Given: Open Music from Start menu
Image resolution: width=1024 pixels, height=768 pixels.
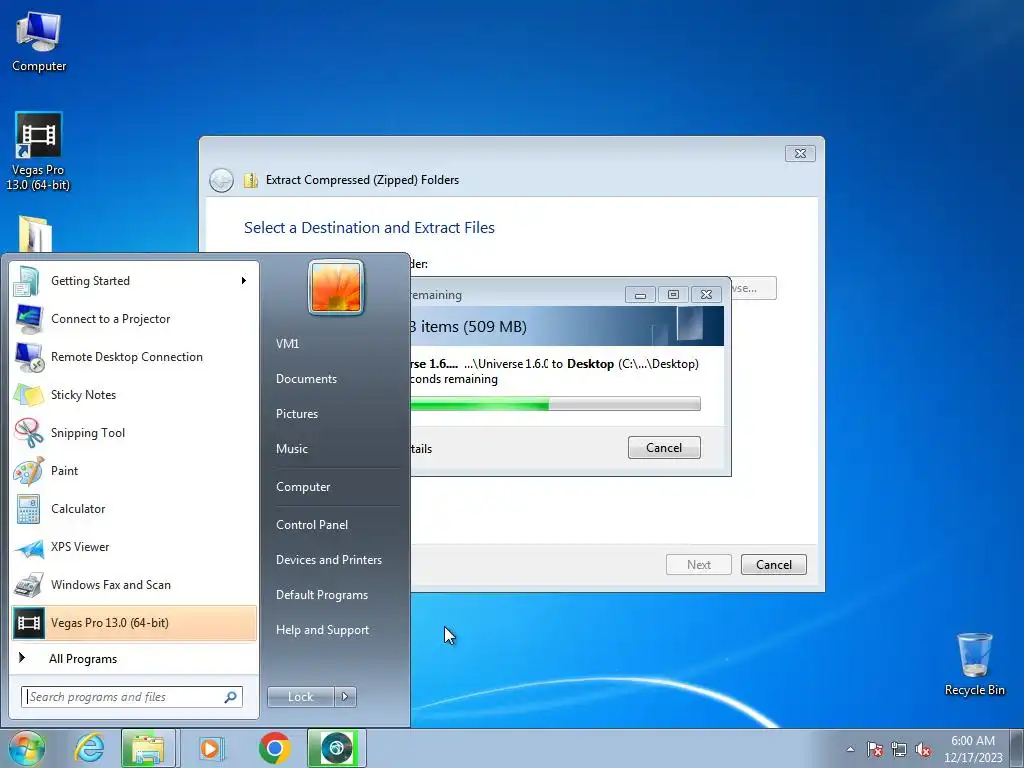Looking at the screenshot, I should click(x=292, y=449).
